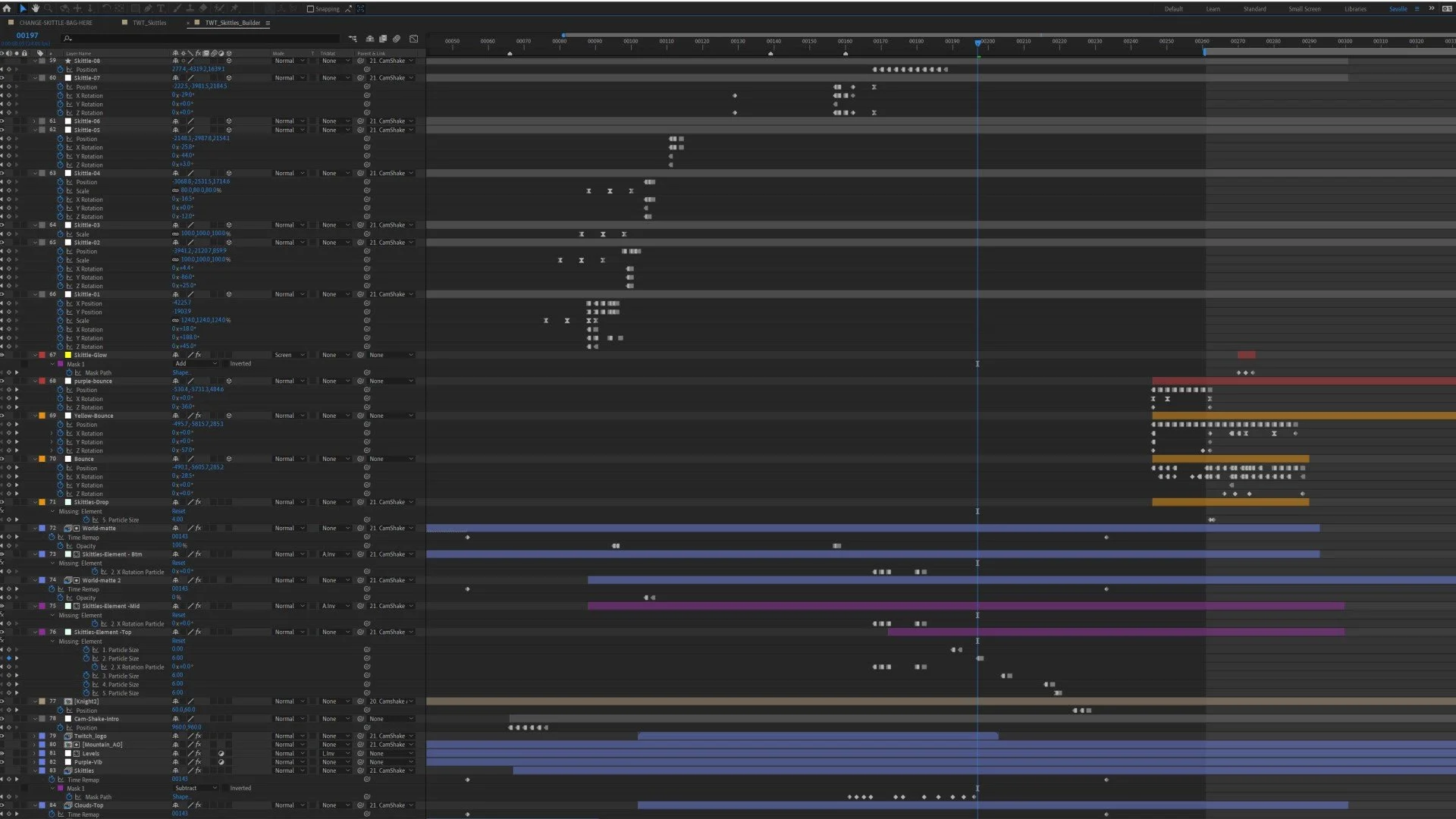
Task: Switch to the Standard workspace
Action: 1254,9
